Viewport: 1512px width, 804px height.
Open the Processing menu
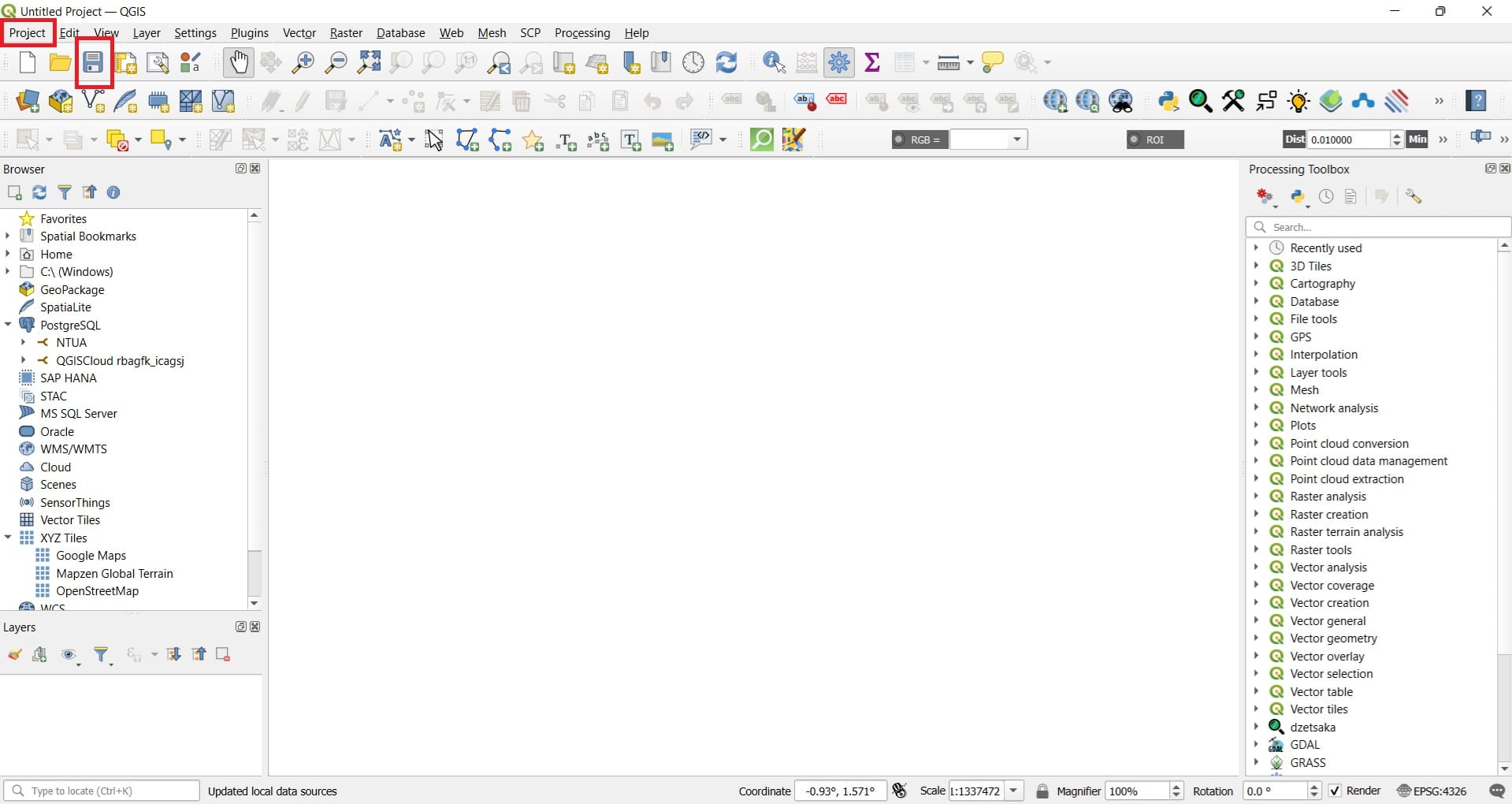point(582,32)
